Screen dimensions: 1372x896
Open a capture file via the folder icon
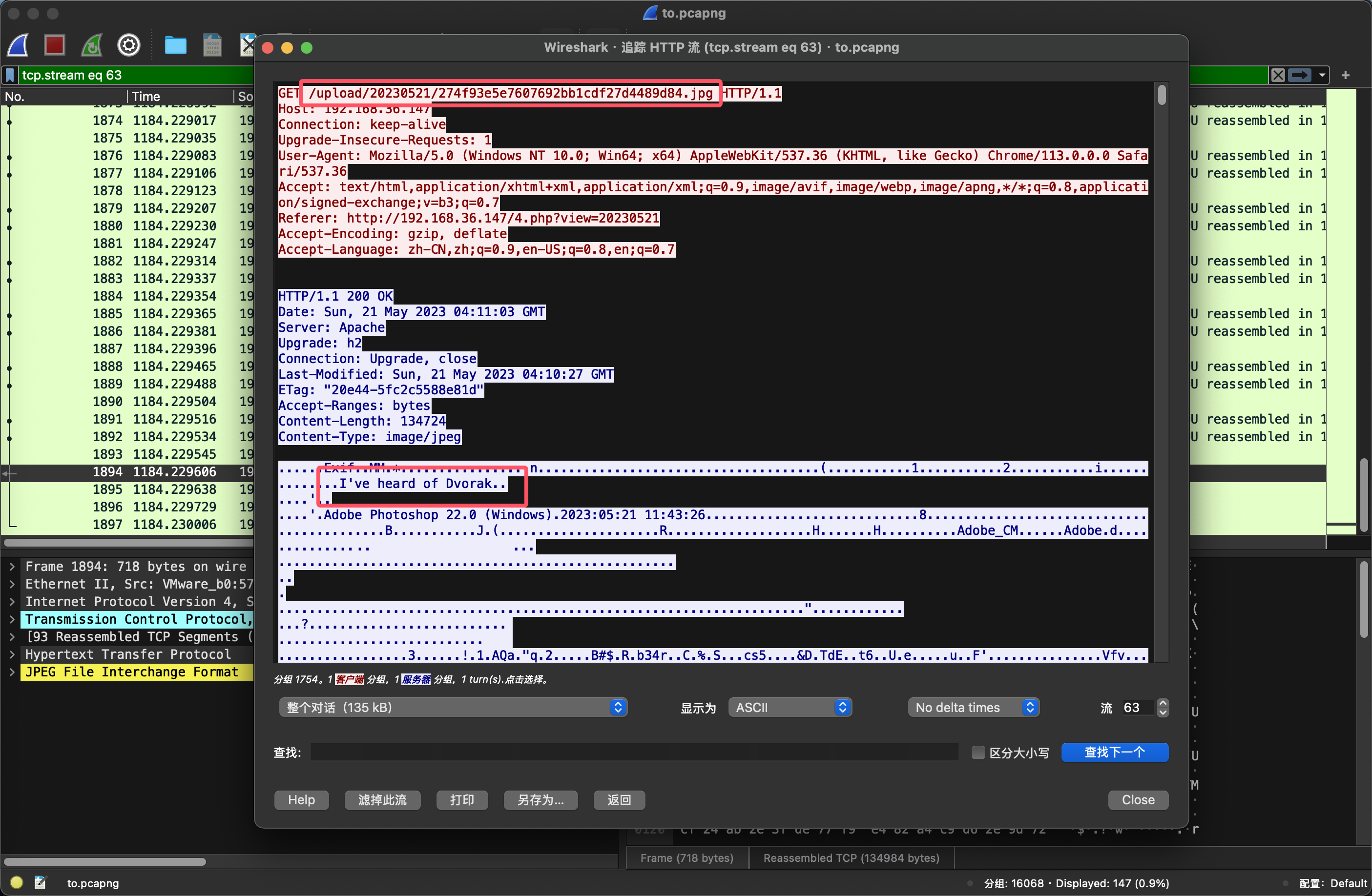click(175, 45)
